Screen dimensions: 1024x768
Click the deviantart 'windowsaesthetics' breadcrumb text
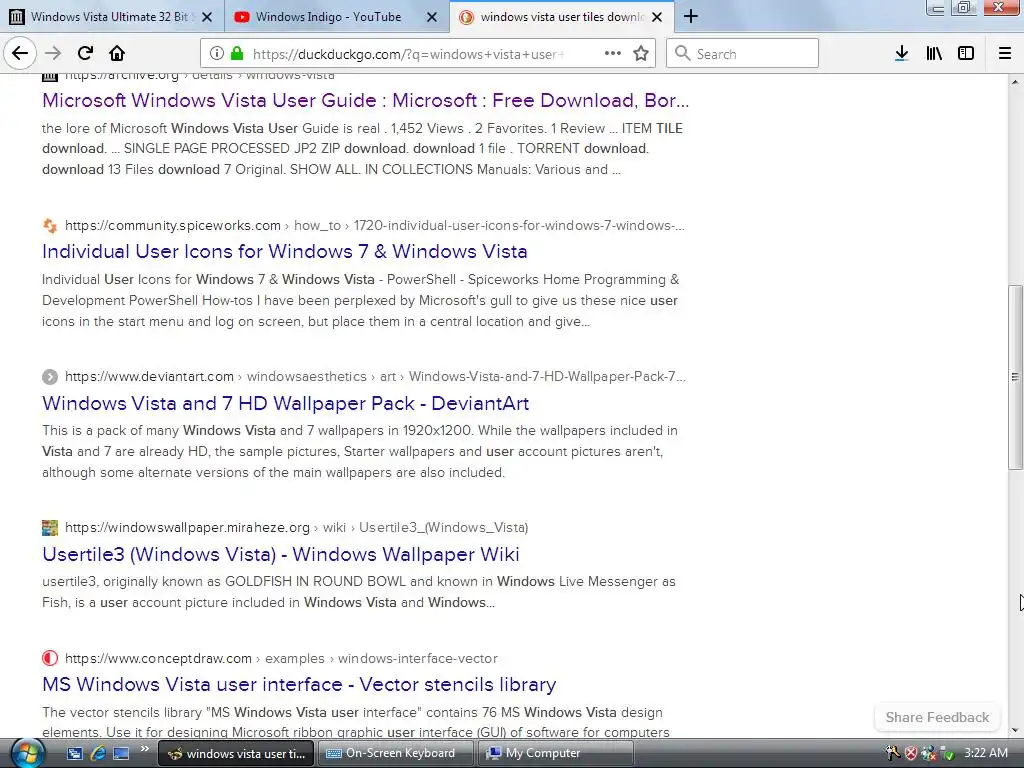pos(306,377)
